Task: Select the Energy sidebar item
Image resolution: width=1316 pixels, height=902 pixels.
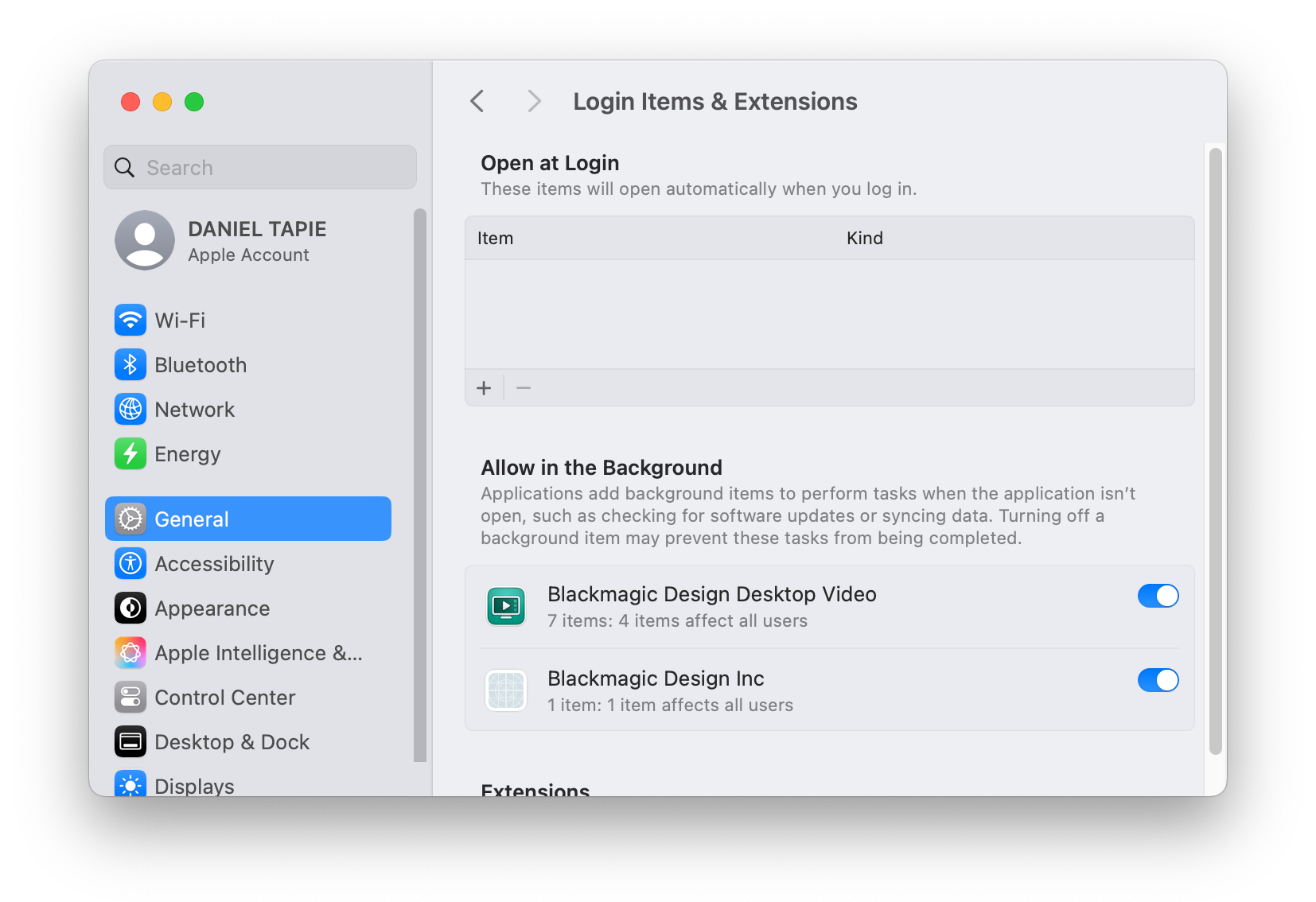Action: tap(248, 453)
